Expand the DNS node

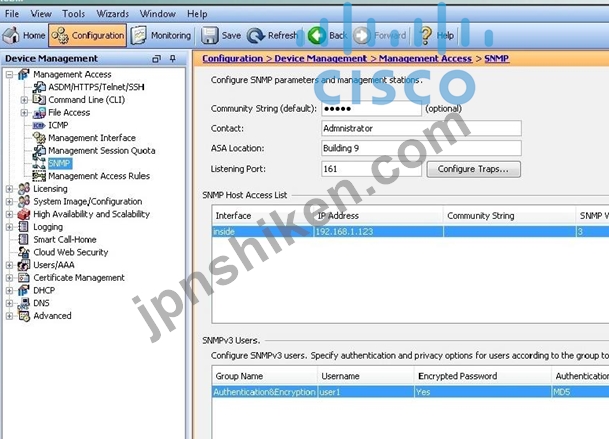(9, 303)
